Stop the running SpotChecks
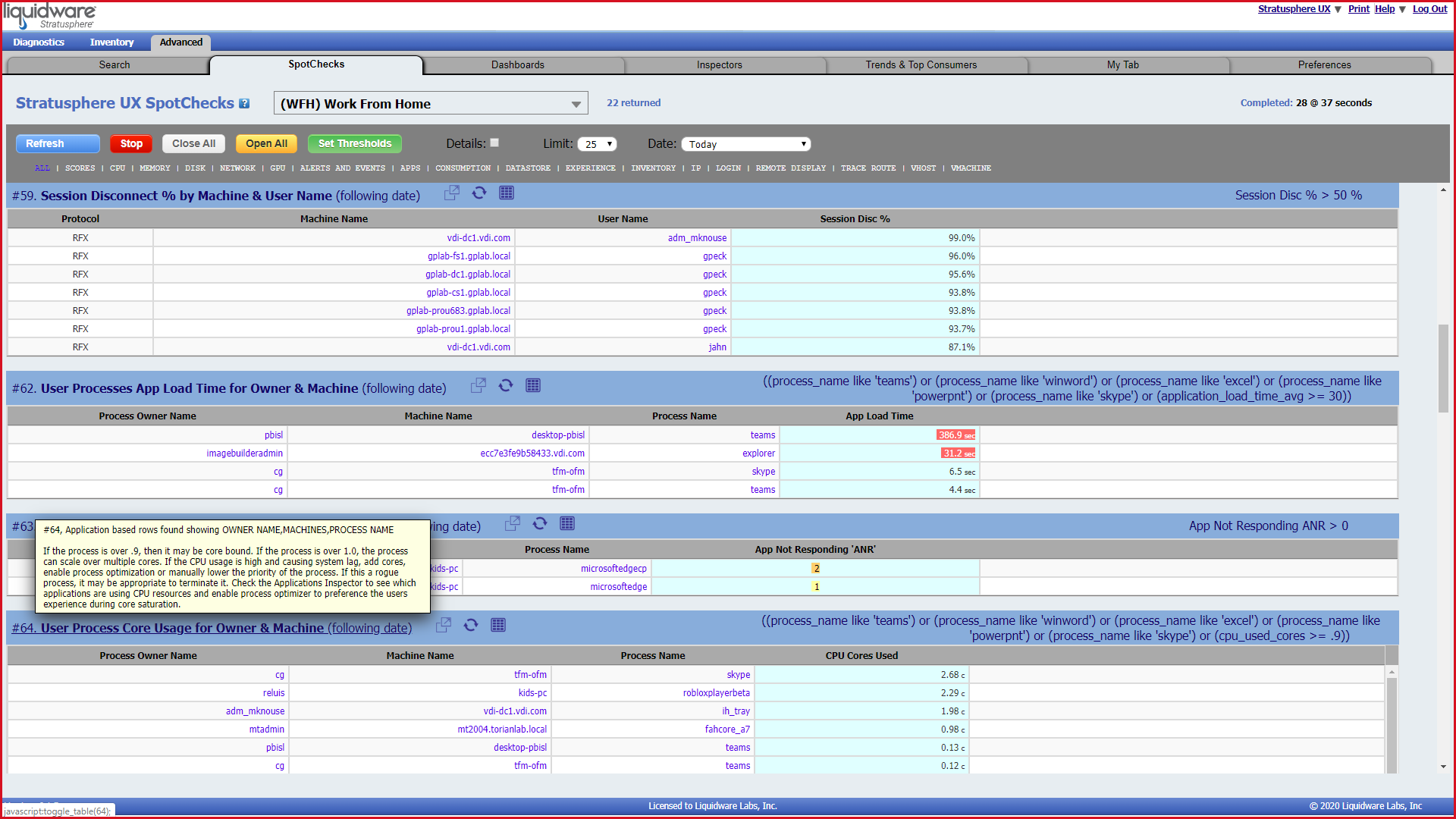The image size is (1456, 819). (x=131, y=144)
